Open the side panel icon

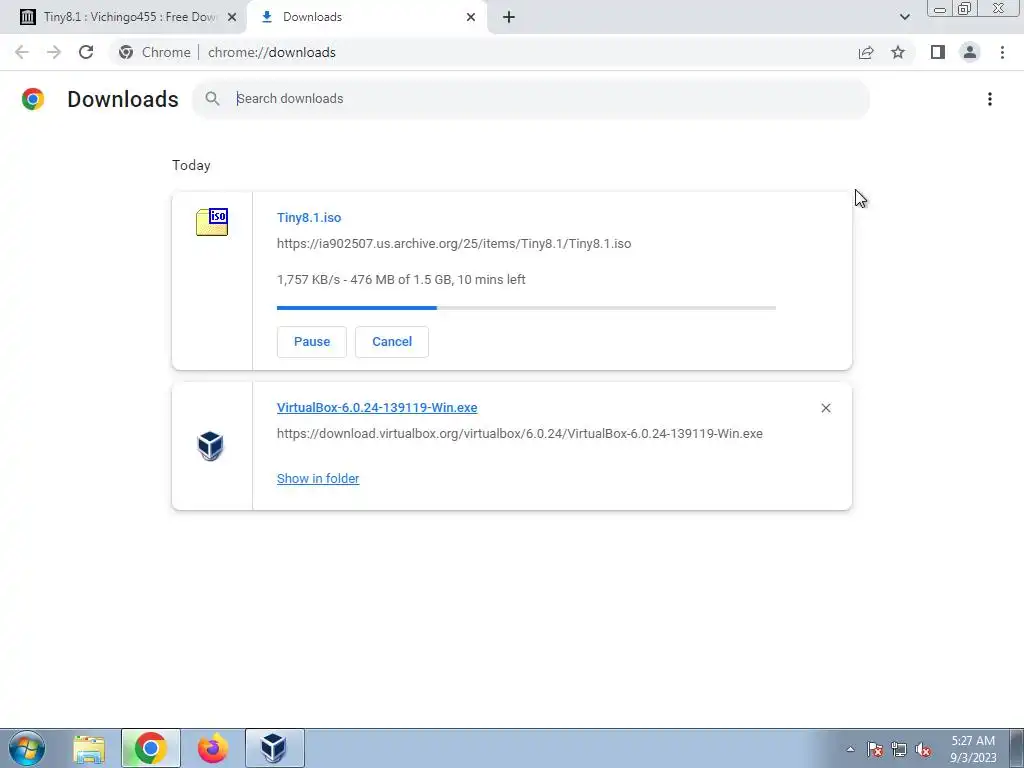(x=938, y=52)
